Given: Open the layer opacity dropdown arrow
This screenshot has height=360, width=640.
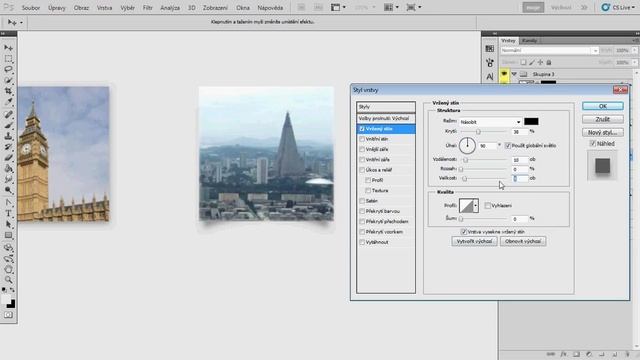Looking at the screenshot, I should pos(635,51).
